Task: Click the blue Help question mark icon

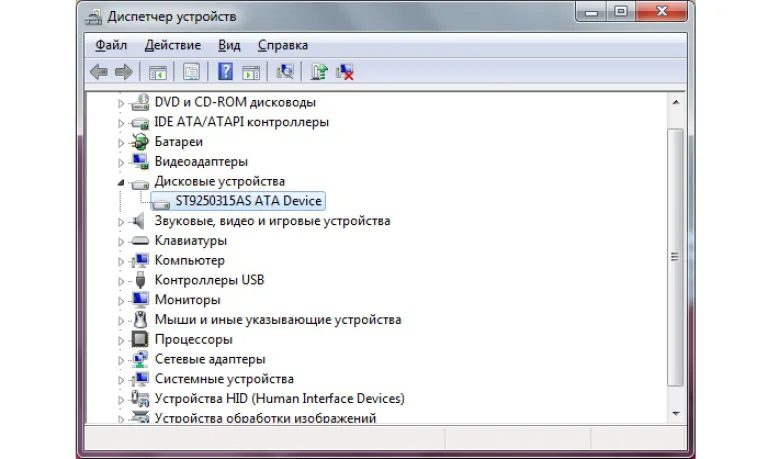Action: (225, 72)
